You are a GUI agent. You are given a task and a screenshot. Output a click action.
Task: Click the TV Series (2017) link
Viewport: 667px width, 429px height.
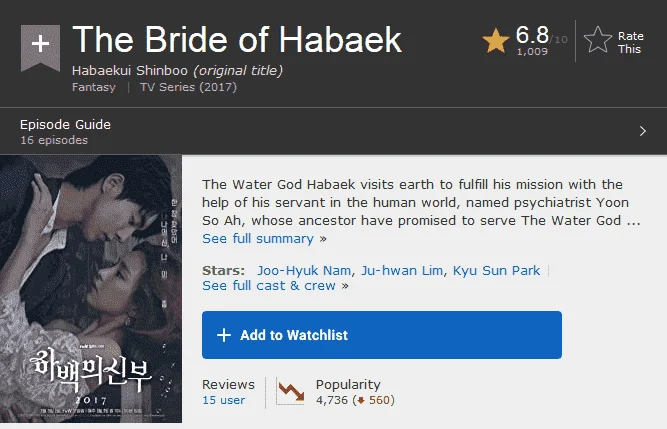click(x=188, y=87)
